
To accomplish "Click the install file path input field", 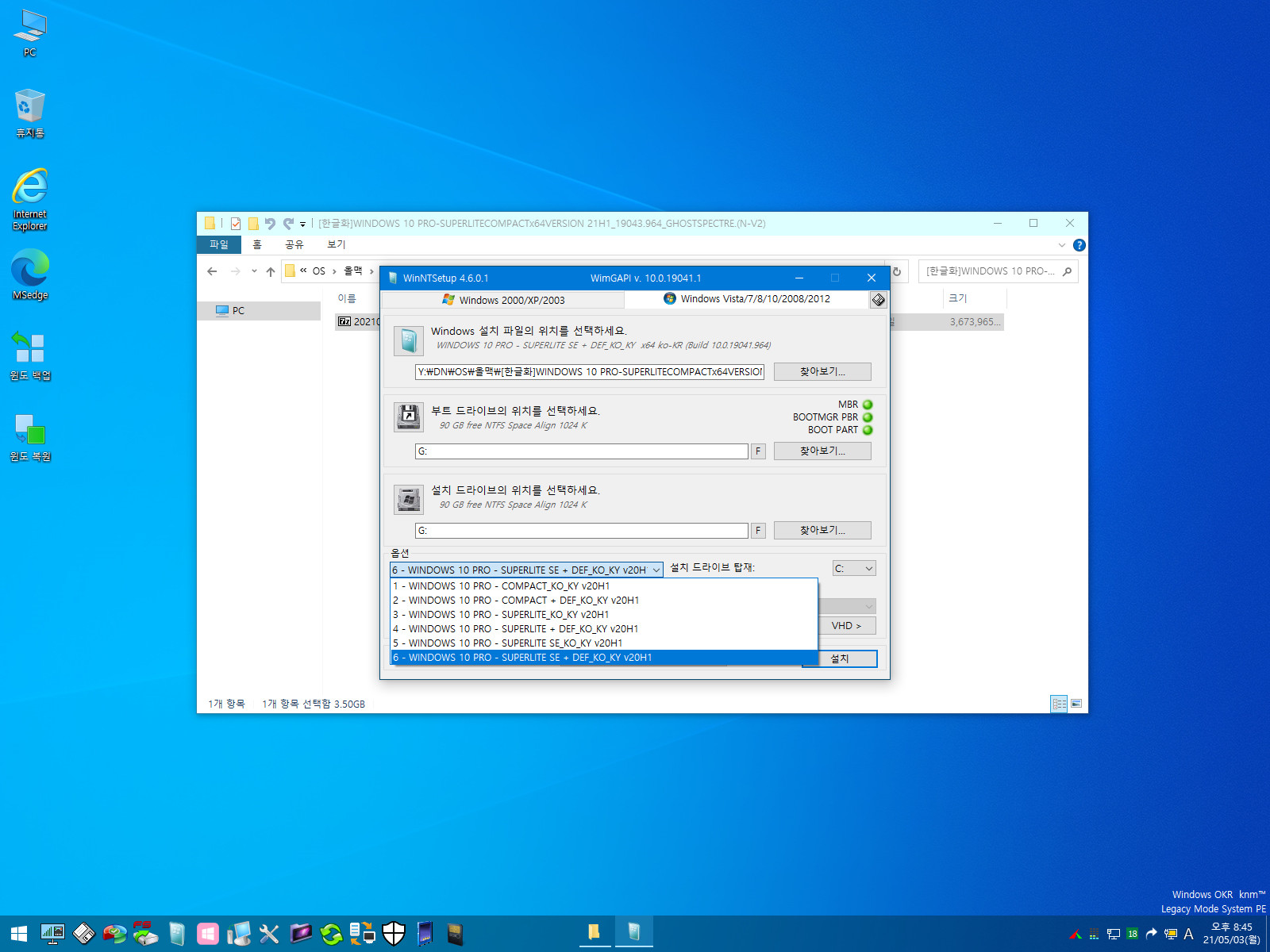I will point(590,372).
